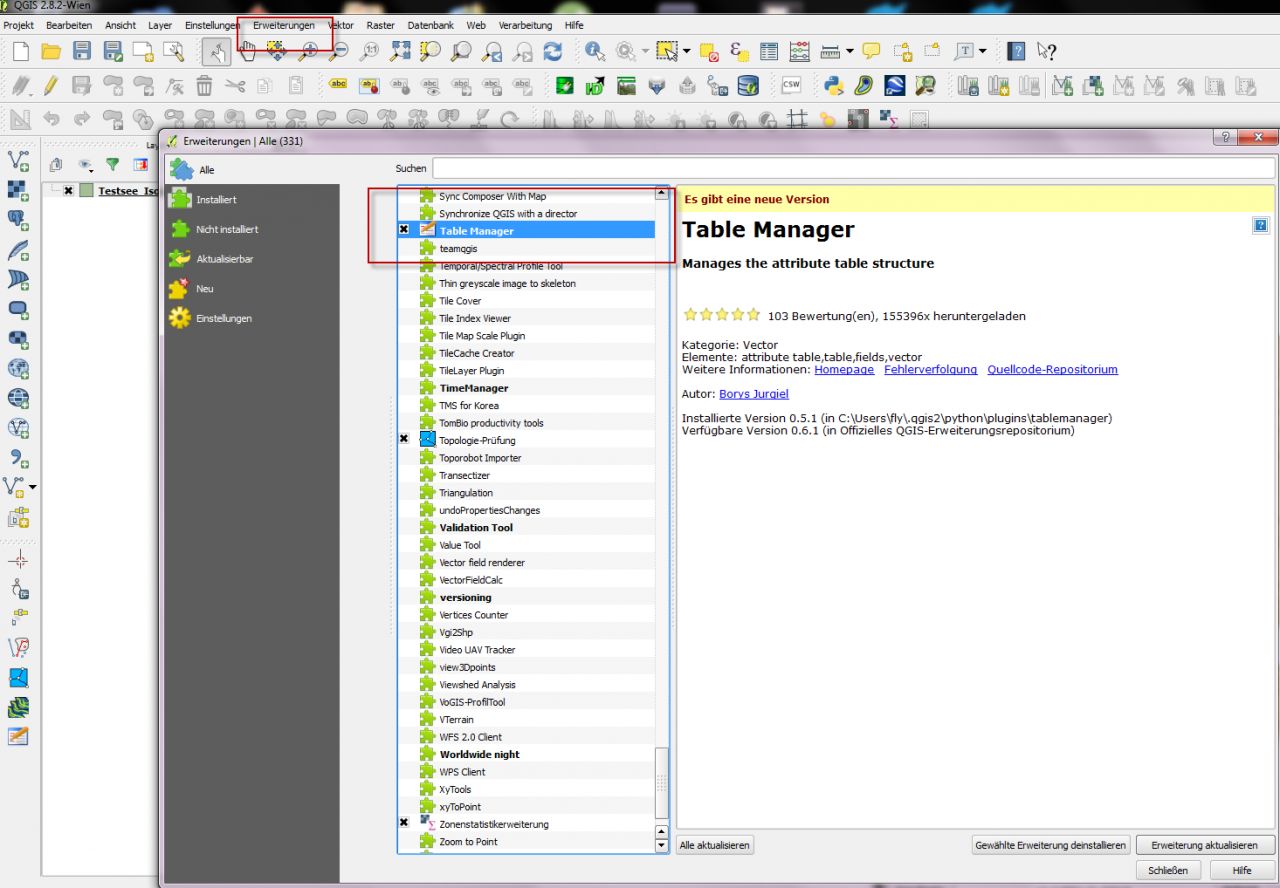
Task: Expand the feature selection tool dropdown arrow
Action: click(688, 51)
